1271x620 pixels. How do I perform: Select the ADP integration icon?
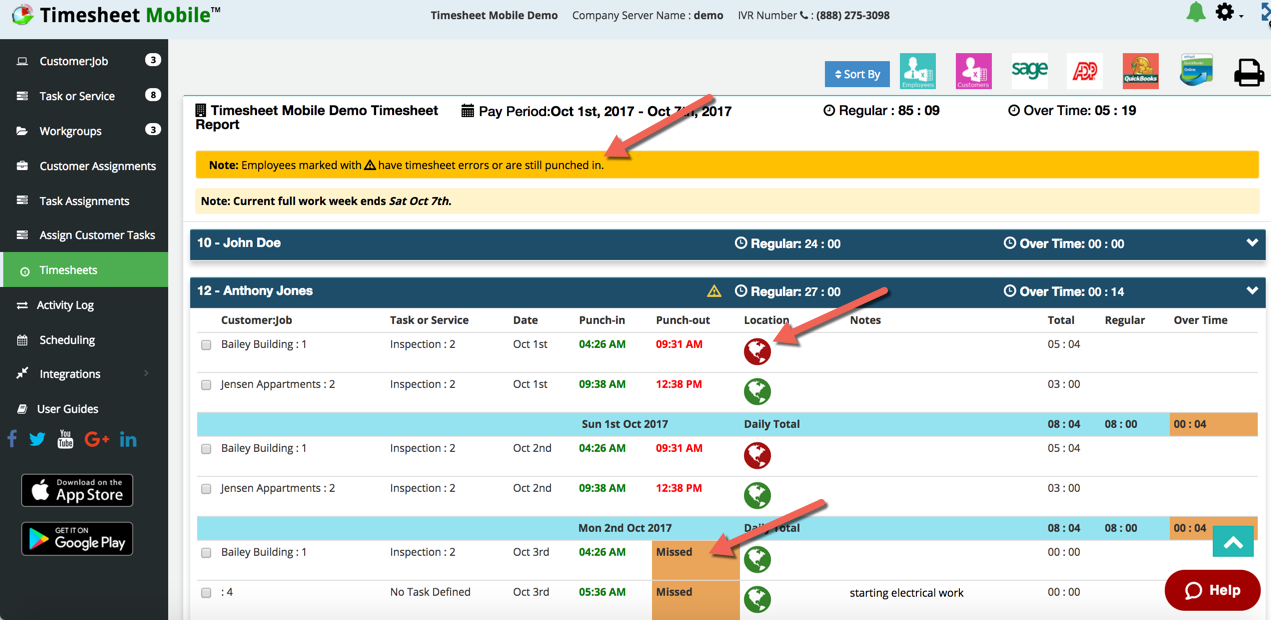1084,70
